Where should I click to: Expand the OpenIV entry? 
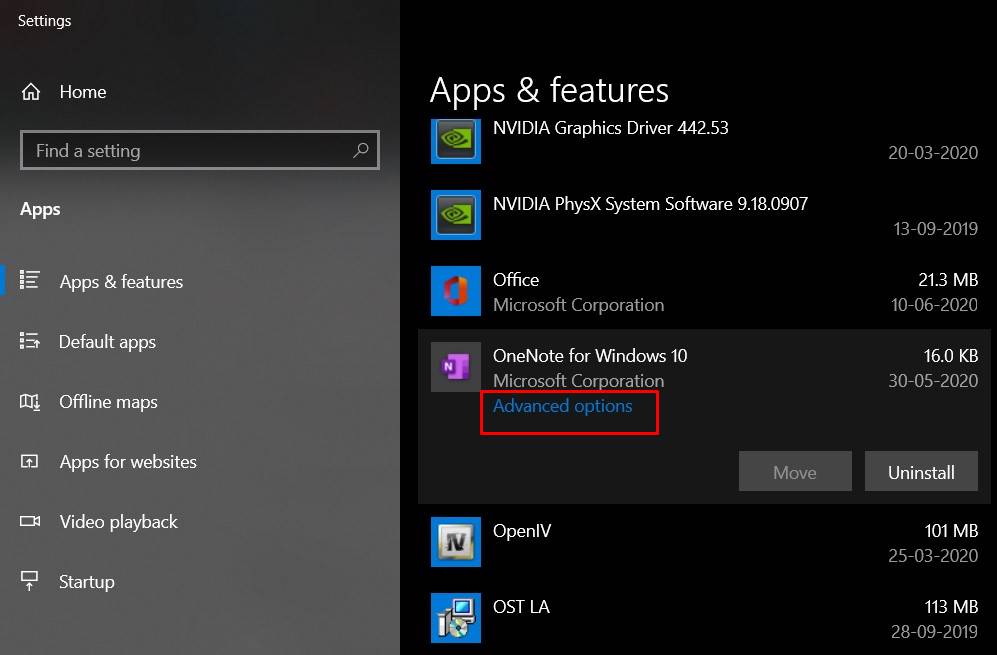700,542
